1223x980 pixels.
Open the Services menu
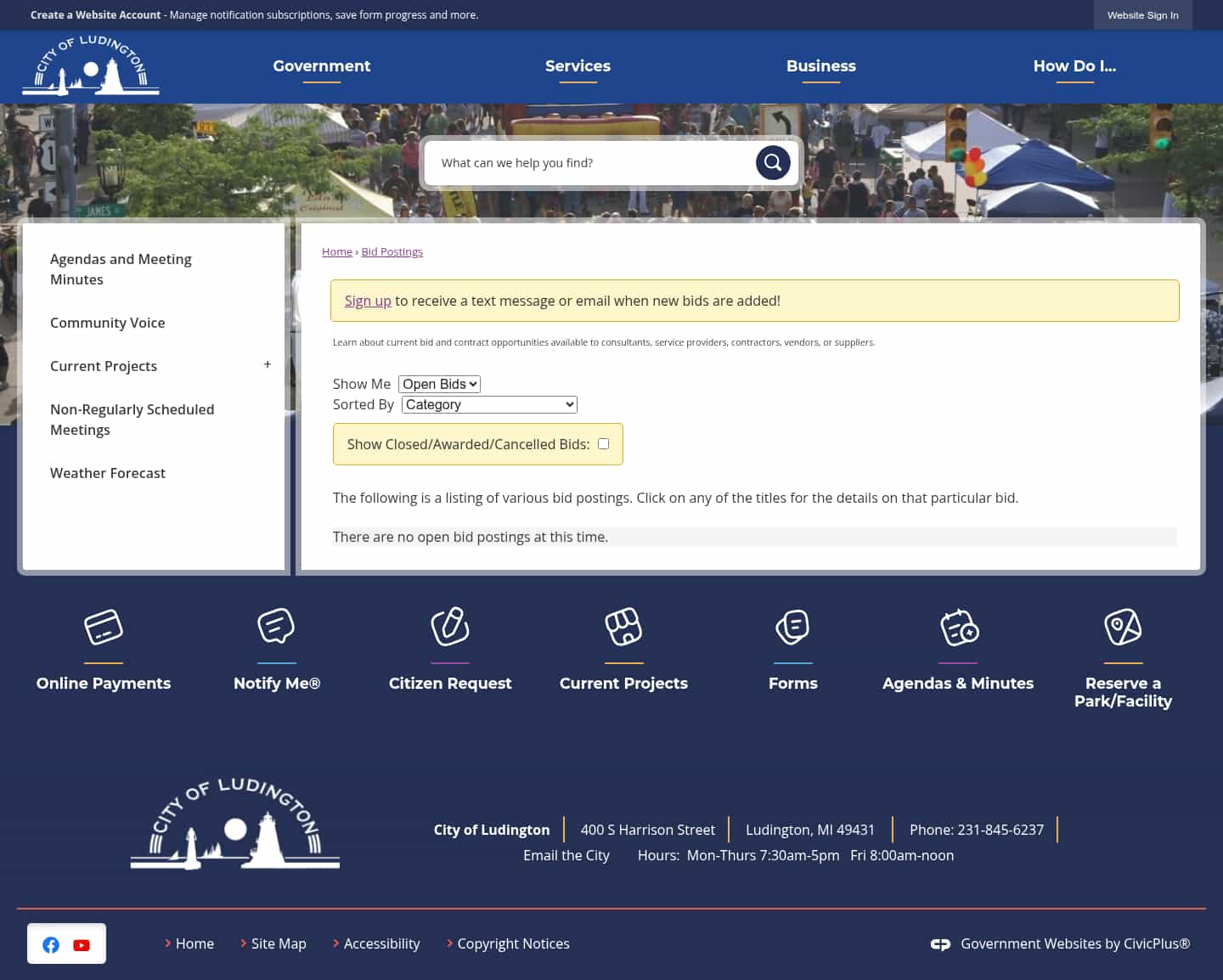[578, 66]
